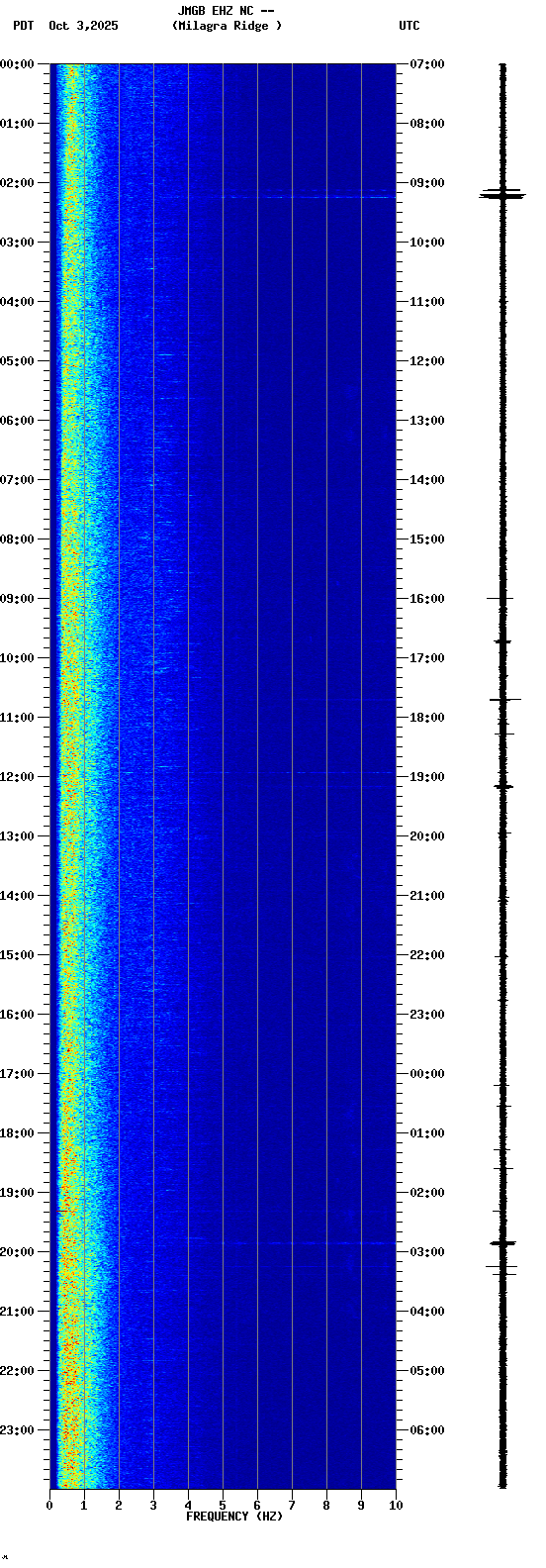Select the 01:00 PDT time label
546x1568 pixels.
point(17,124)
